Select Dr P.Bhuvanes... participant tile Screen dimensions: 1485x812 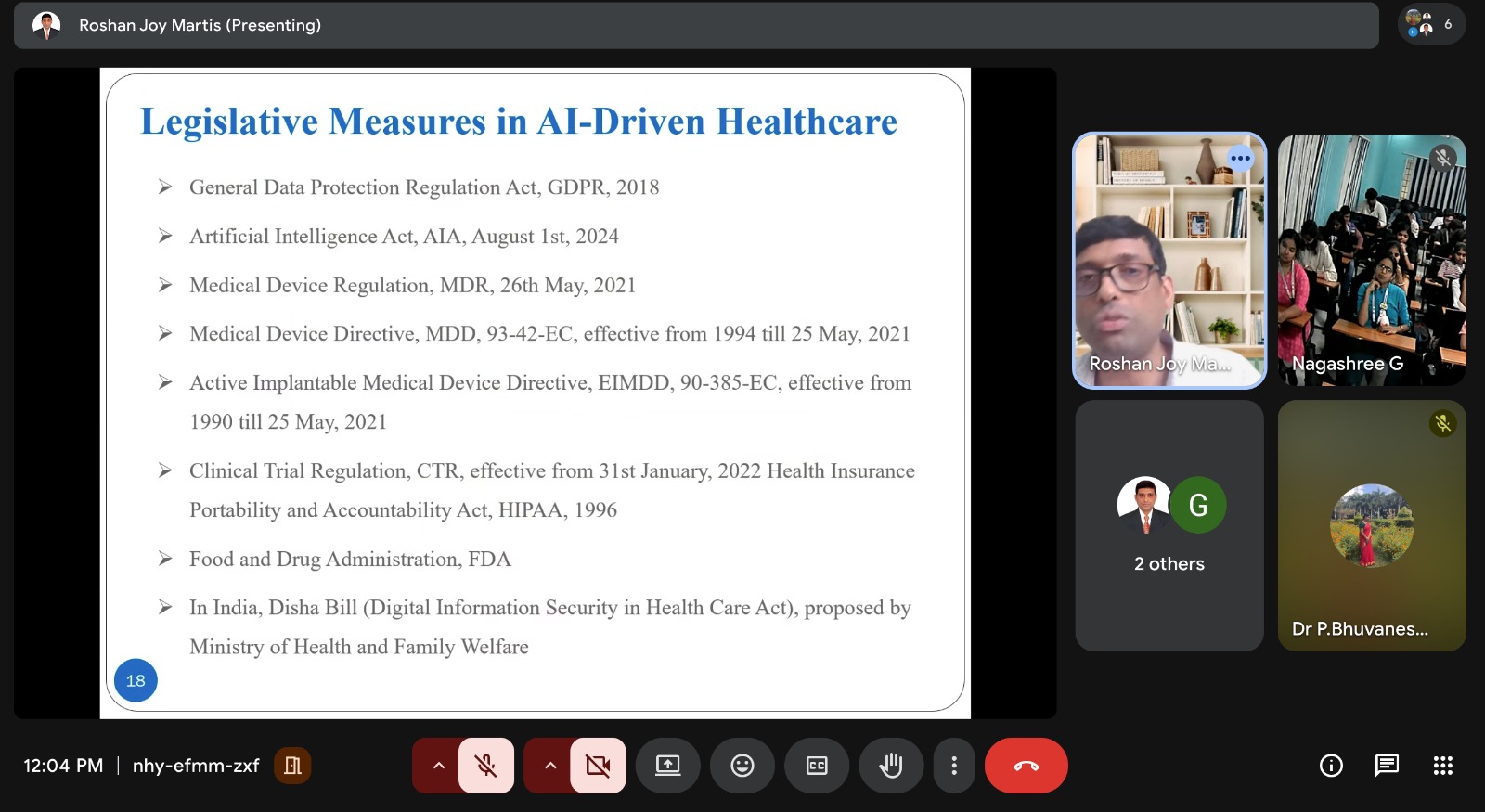[x=1371, y=525]
